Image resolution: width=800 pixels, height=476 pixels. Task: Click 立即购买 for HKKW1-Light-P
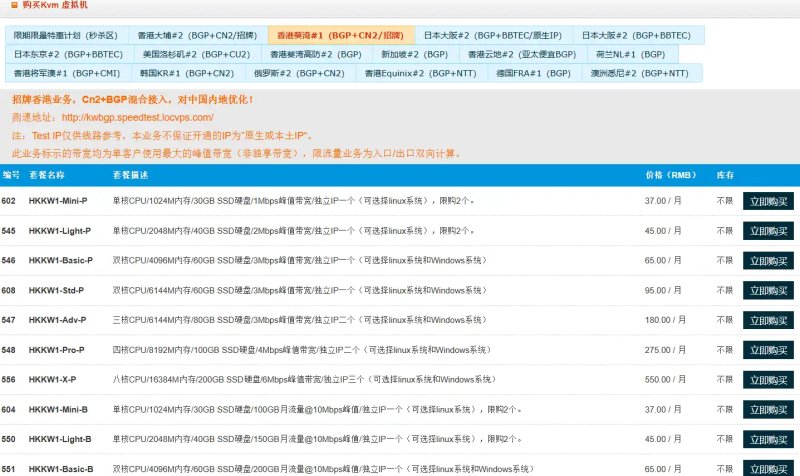(x=768, y=231)
